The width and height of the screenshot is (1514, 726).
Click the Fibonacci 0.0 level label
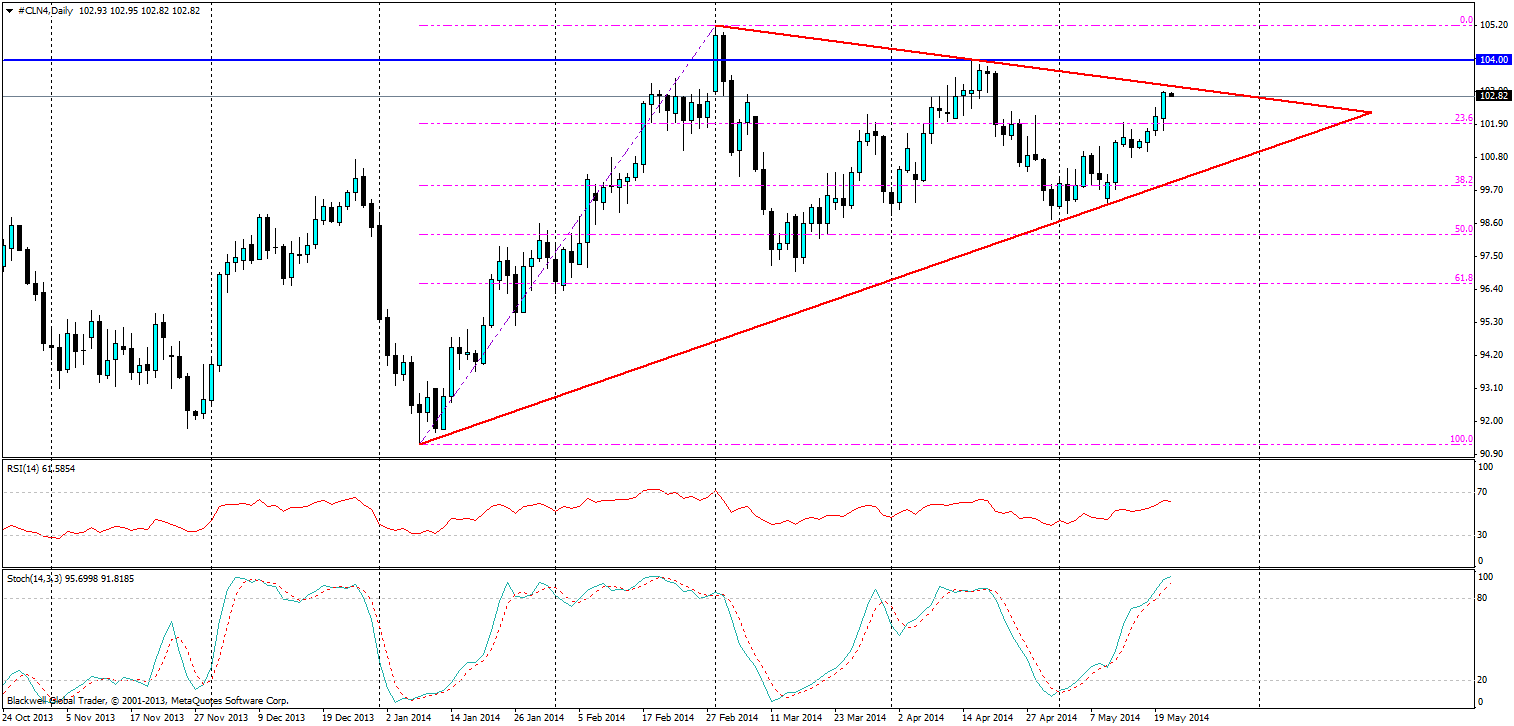(x=1467, y=20)
